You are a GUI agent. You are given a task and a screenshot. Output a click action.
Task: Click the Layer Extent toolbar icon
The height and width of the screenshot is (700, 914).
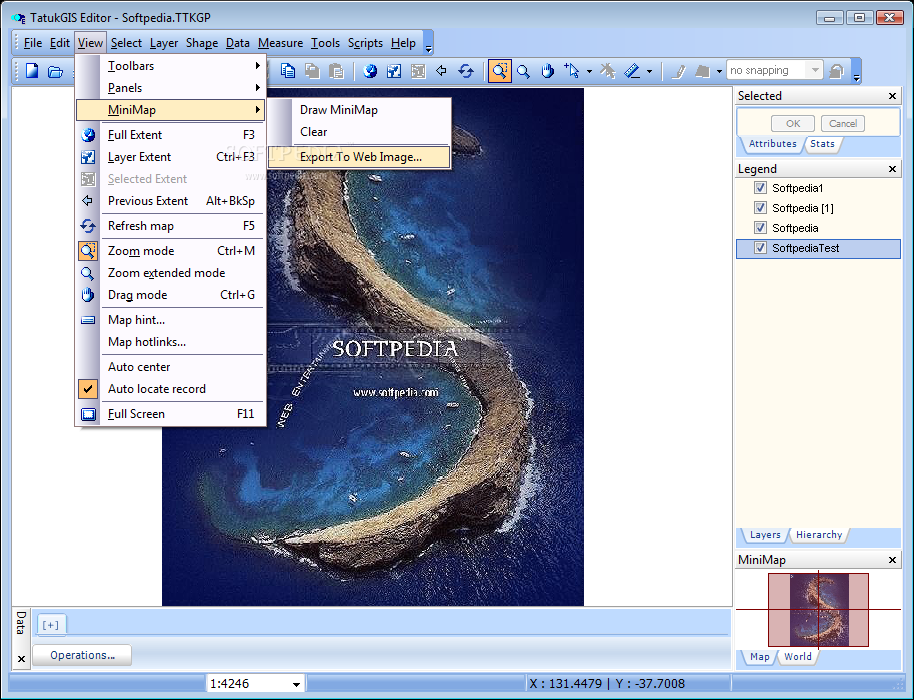tap(394, 71)
